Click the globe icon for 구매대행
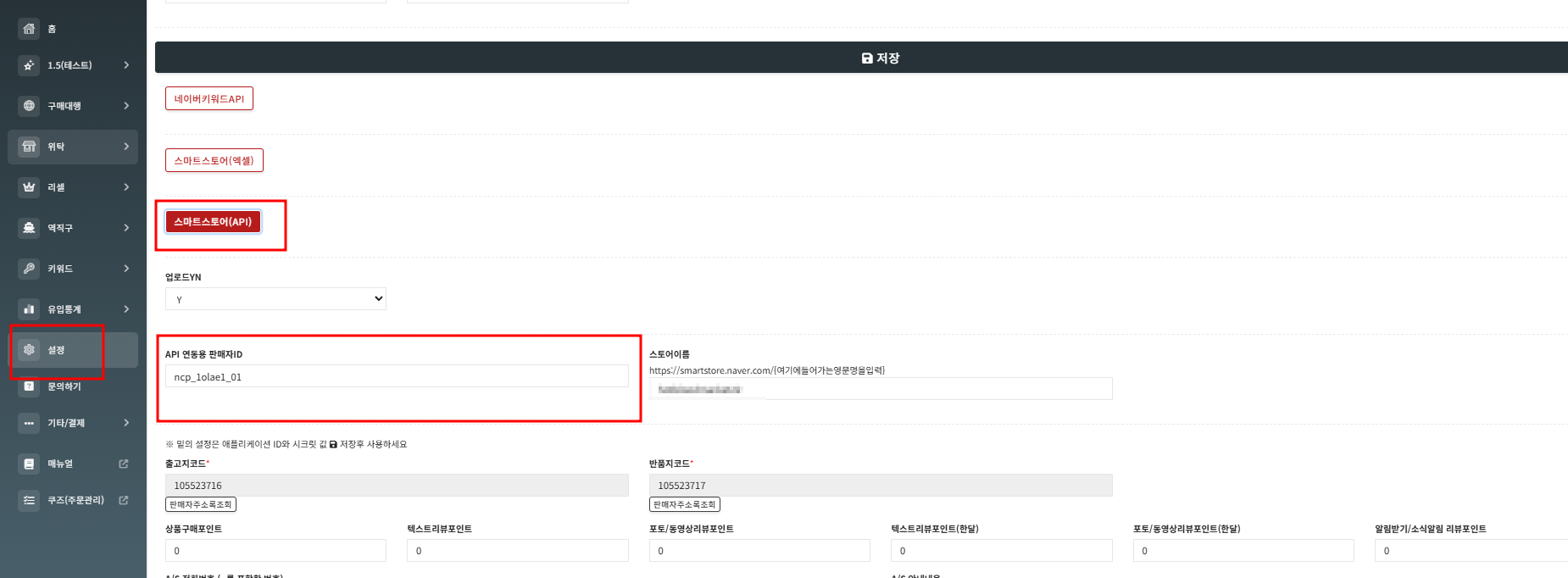Image resolution: width=1568 pixels, height=578 pixels. (29, 106)
